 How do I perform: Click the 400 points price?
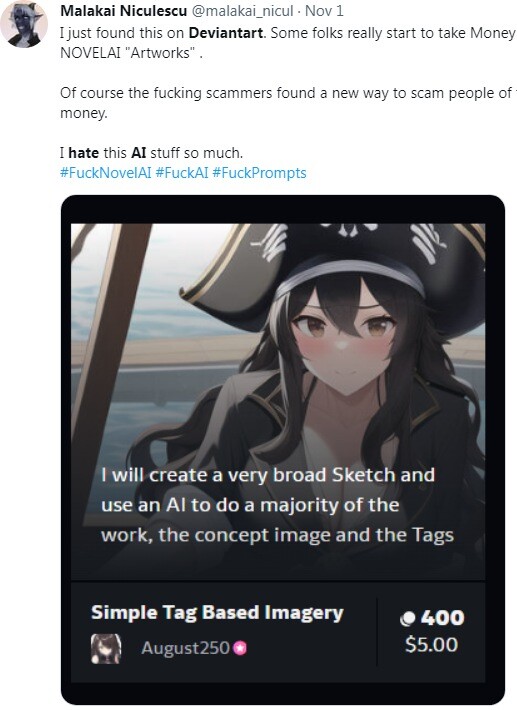click(x=442, y=618)
